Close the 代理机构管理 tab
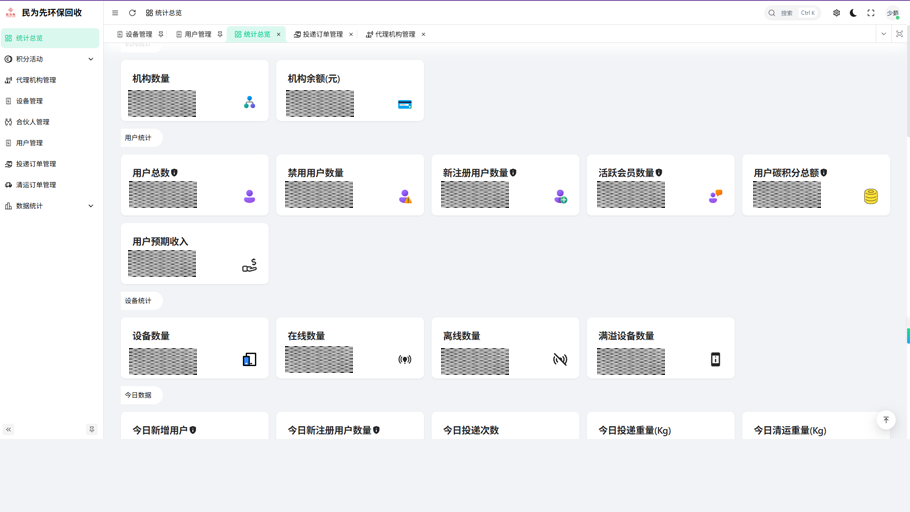 [x=423, y=34]
